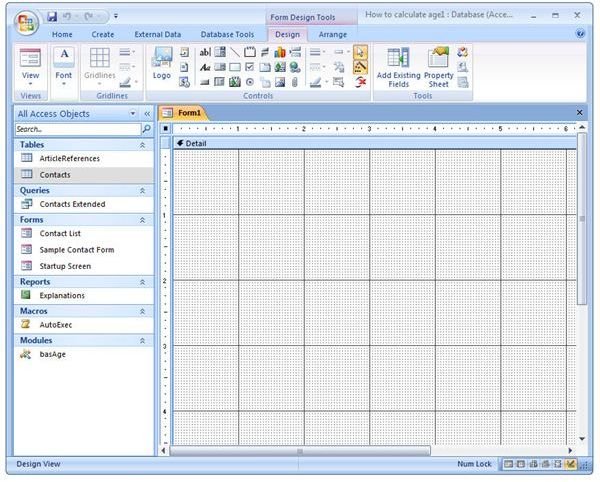
Task: Click the Save icon in Quick Access
Action: (52, 16)
